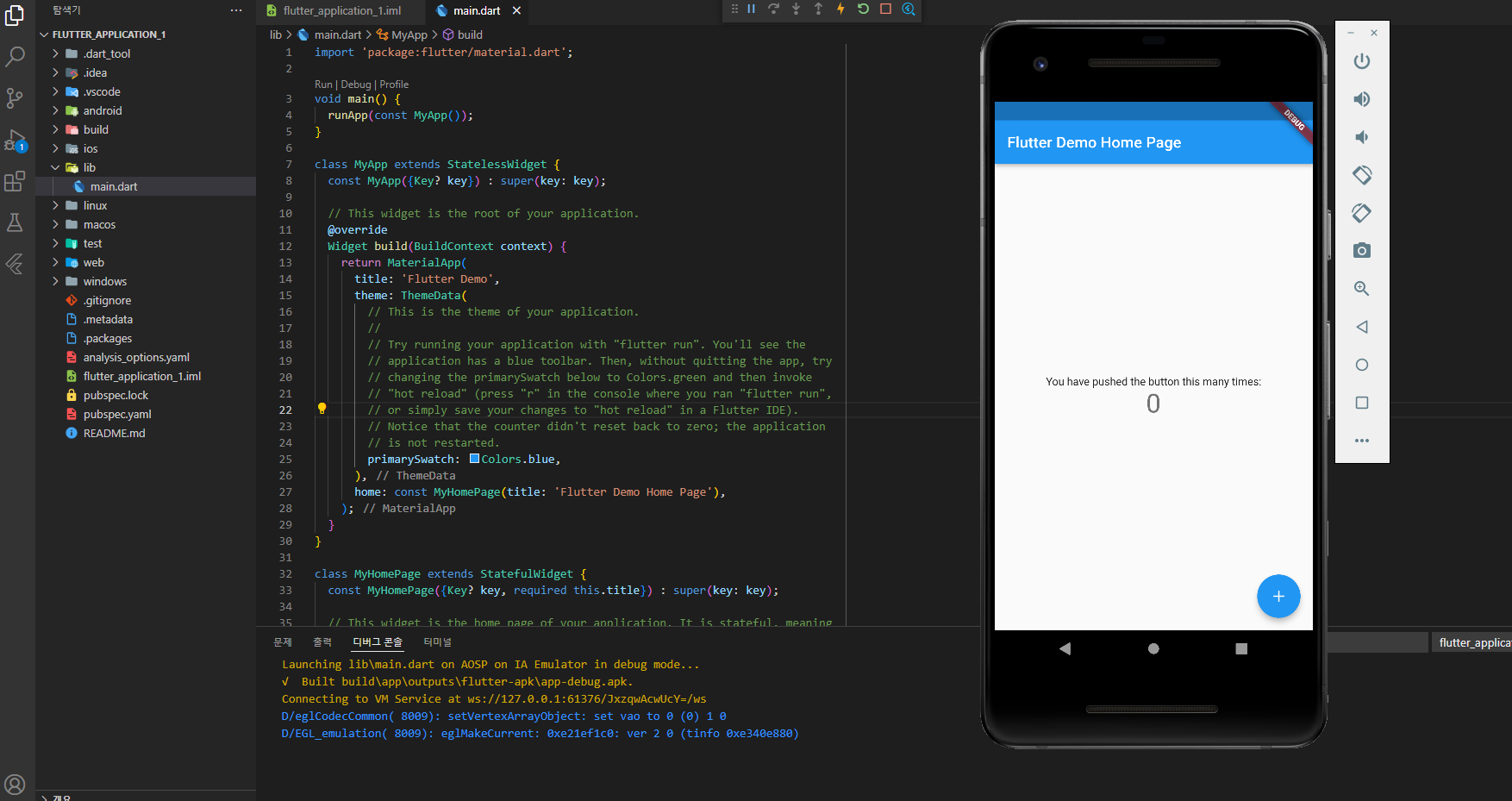This screenshot has height=801, width=1512.
Task: Open the Explorer view in activity bar
Action: 15,15
